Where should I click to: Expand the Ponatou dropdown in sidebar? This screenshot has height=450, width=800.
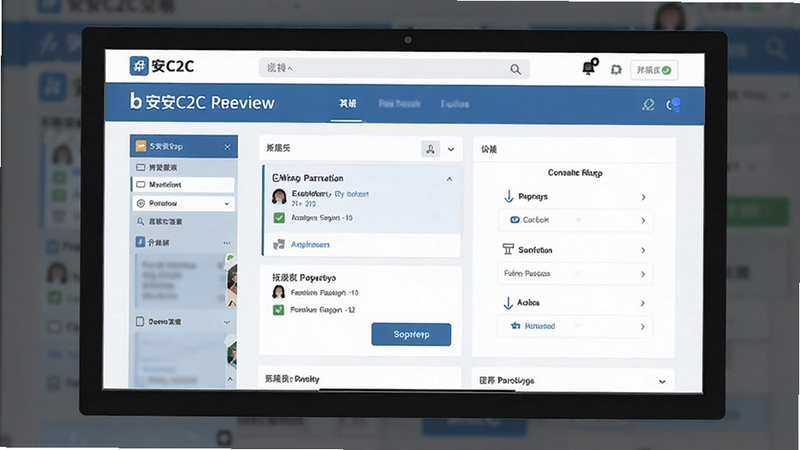click(x=227, y=204)
